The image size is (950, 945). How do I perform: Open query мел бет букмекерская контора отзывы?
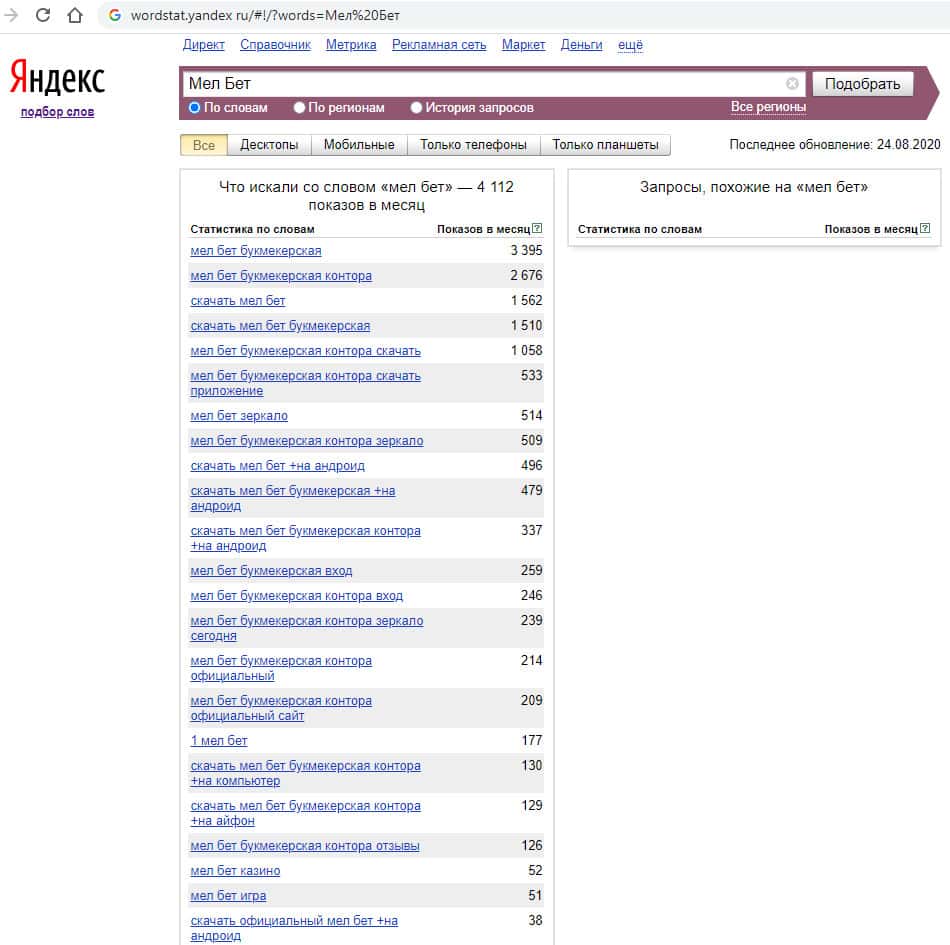305,846
